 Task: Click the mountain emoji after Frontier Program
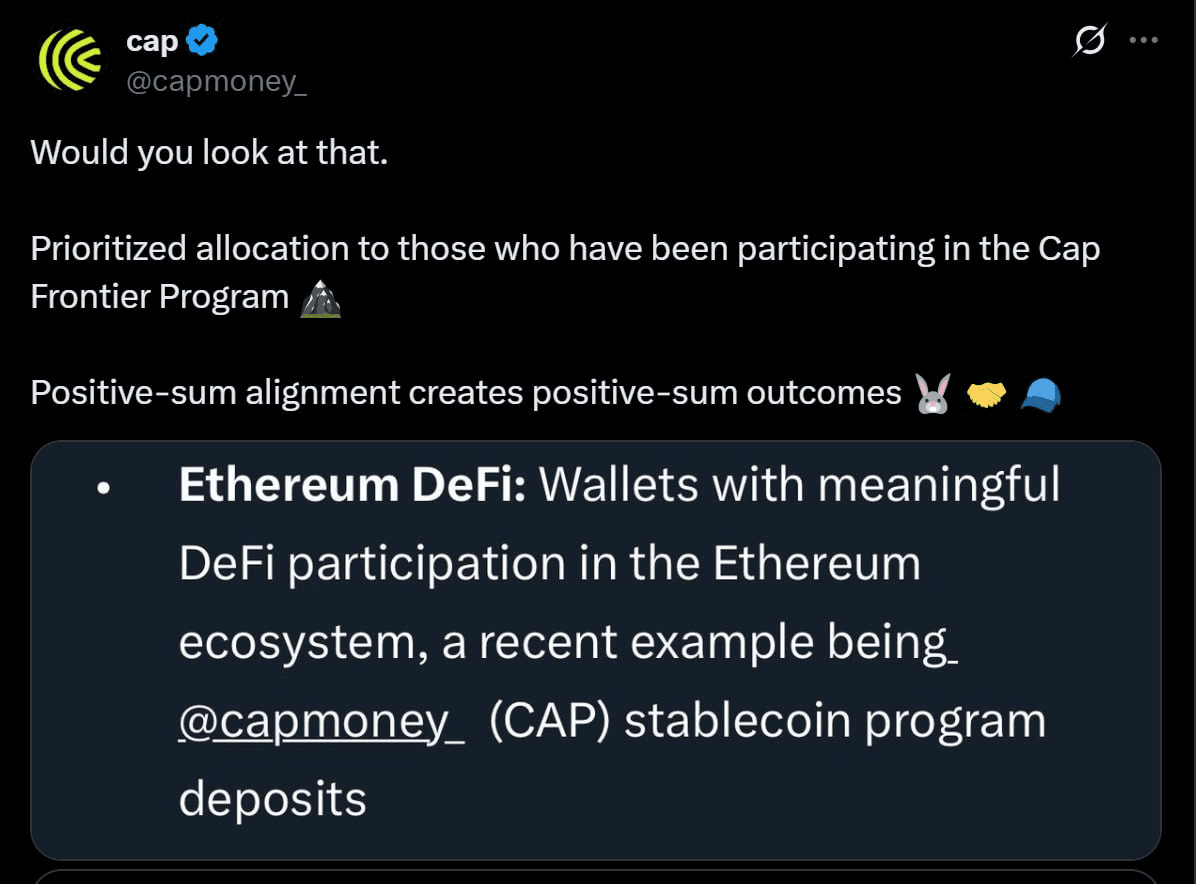coord(320,297)
